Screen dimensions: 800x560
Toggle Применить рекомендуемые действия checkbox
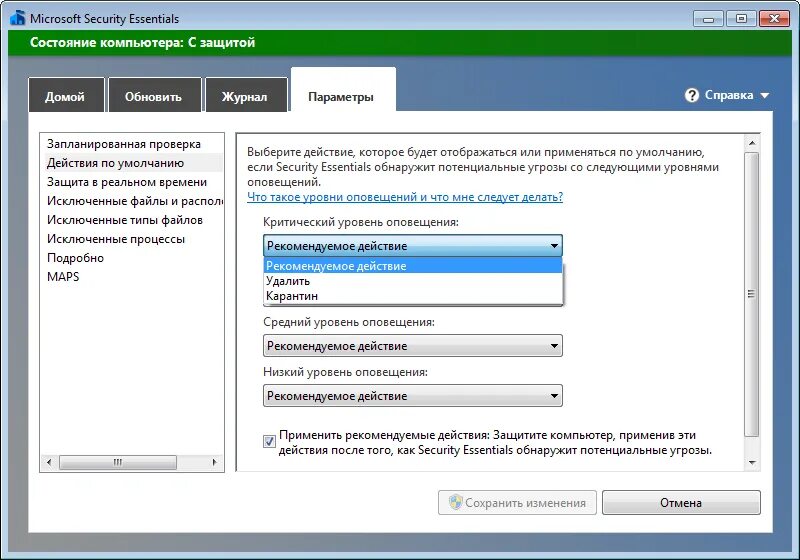[269, 441]
